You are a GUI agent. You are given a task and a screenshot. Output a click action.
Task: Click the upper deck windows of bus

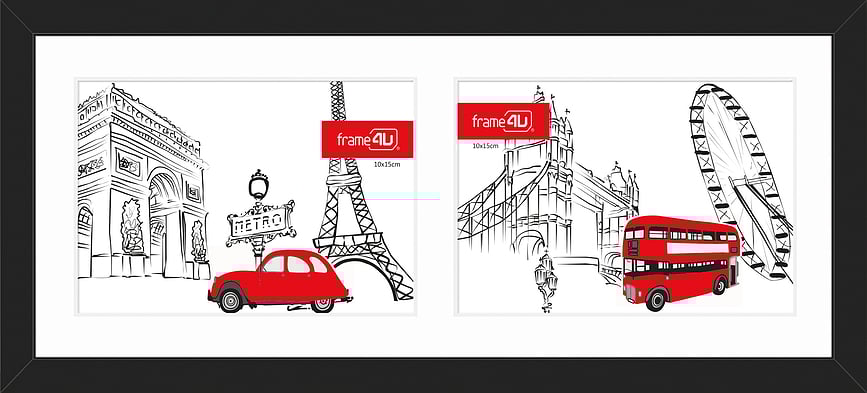681,234
